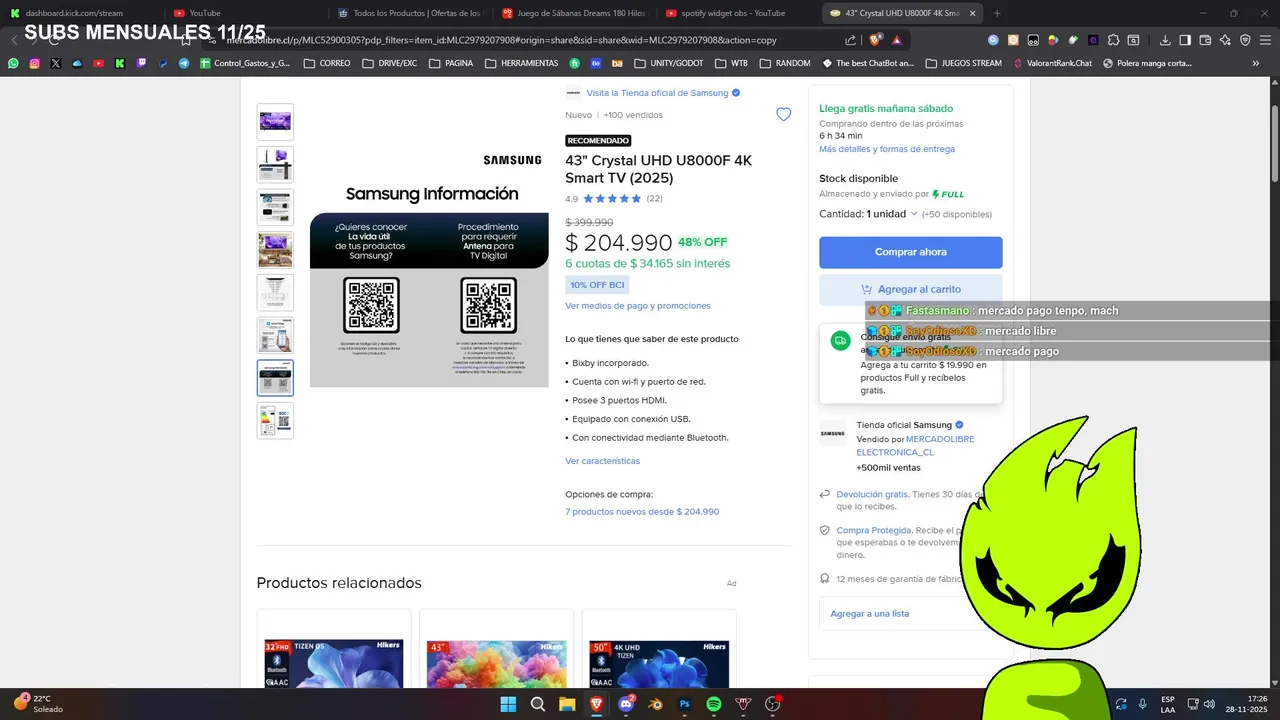Image resolution: width=1280 pixels, height=720 pixels.
Task: Open the ValorantRank.Chat bookmark
Action: tap(1052, 63)
